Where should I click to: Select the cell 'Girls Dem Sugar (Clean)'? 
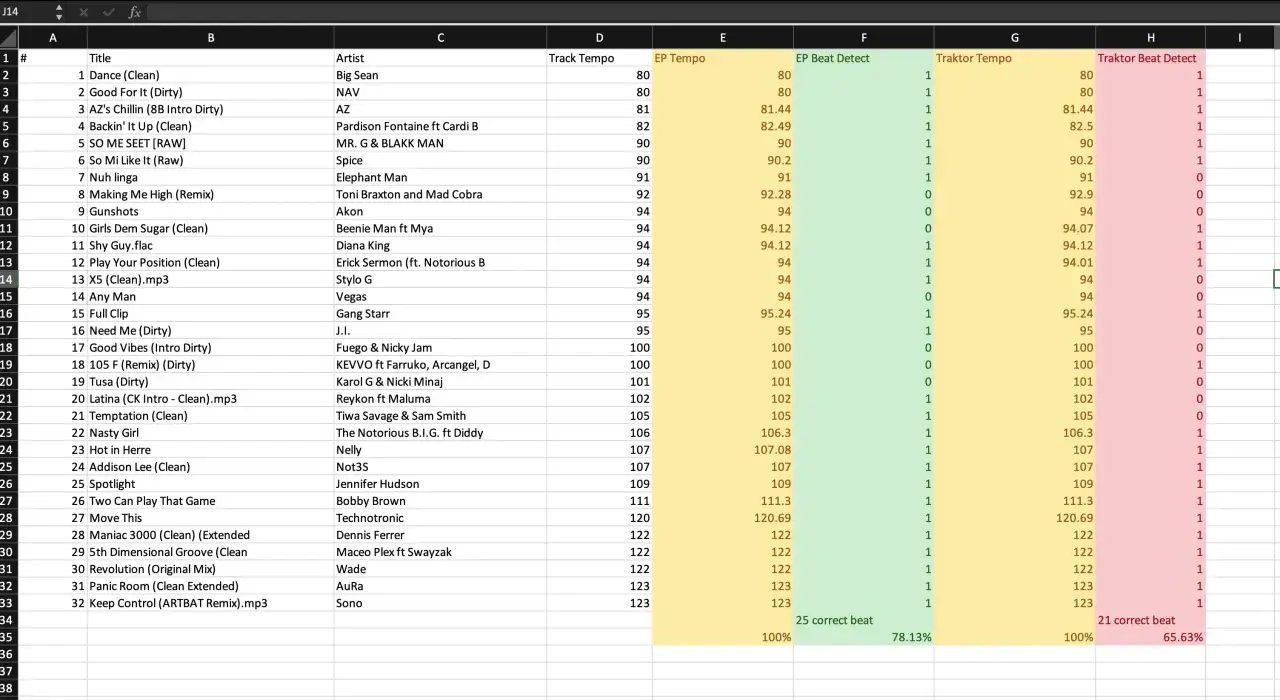point(211,228)
